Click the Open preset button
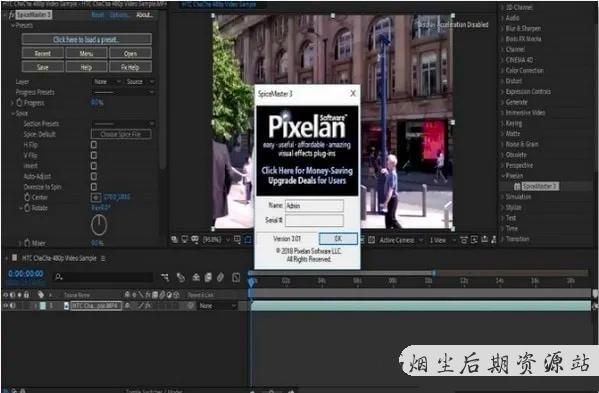This screenshot has width=599, height=393. pos(130,53)
